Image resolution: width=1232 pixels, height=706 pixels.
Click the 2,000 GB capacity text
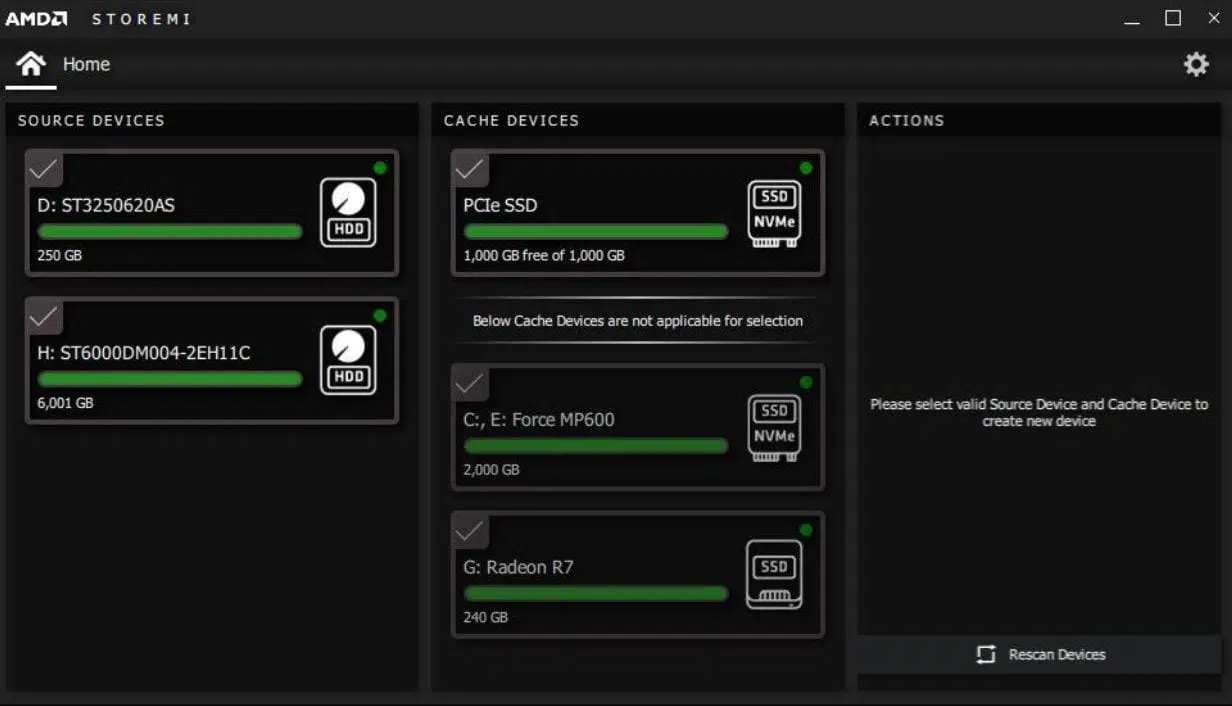tap(491, 469)
